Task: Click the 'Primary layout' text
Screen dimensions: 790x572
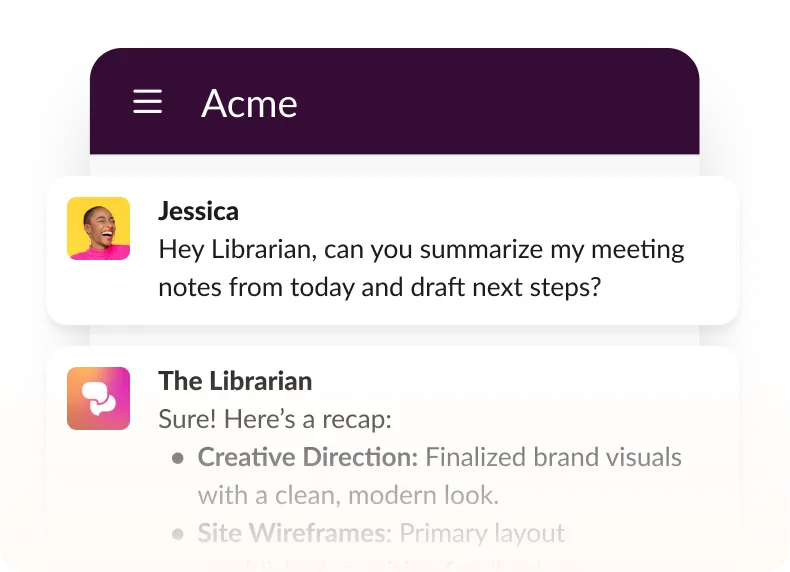Action: (x=480, y=532)
